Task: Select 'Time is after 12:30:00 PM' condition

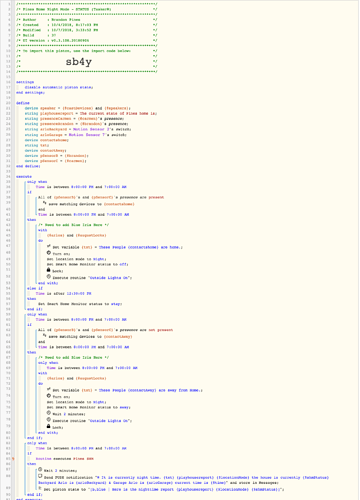Action: [64, 294]
